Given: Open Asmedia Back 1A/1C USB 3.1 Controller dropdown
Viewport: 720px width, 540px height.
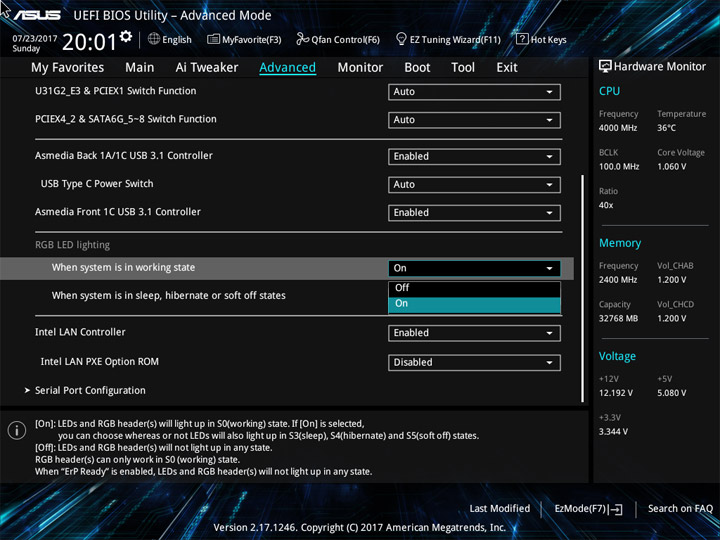Looking at the screenshot, I should (x=474, y=157).
